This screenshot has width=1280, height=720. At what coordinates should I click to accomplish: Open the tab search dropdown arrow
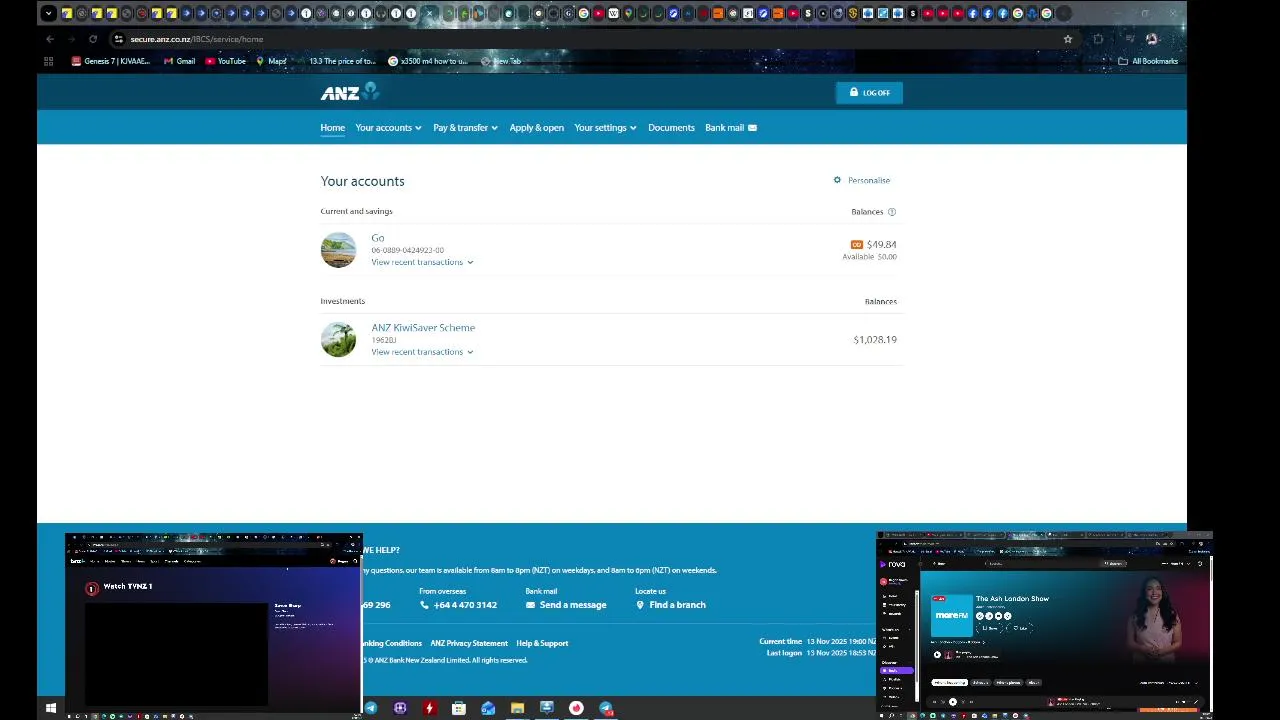point(48,13)
